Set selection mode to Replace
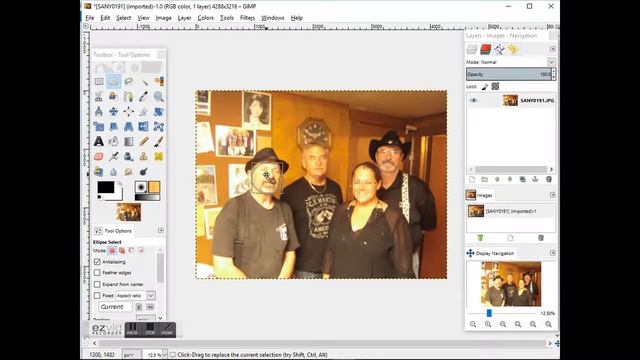This screenshot has height=360, width=640. point(112,250)
